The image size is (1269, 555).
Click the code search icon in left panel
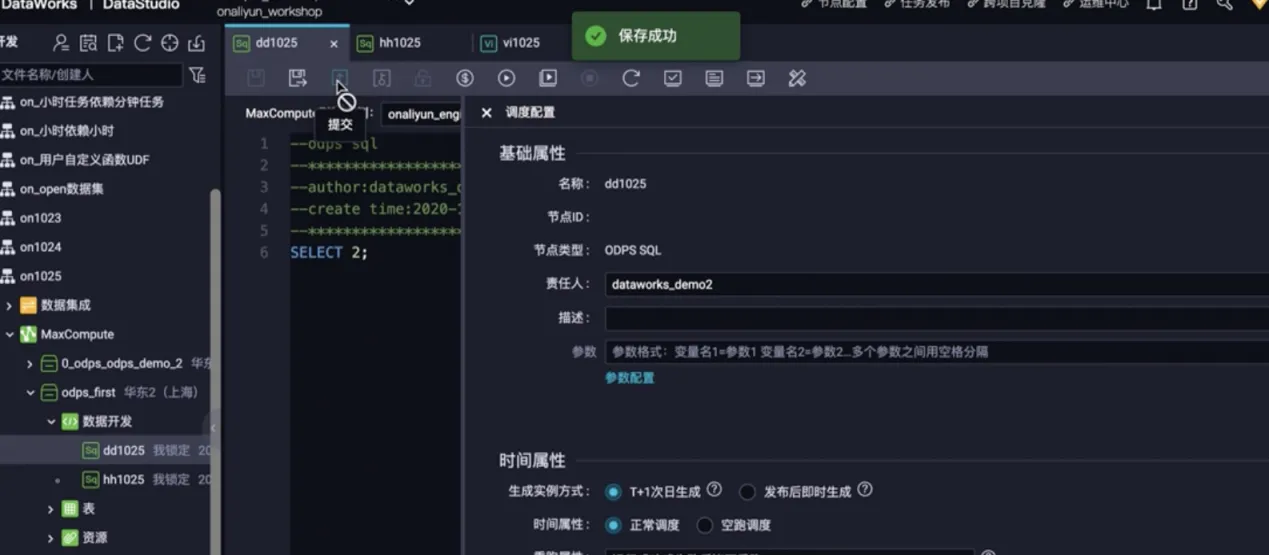click(x=89, y=43)
